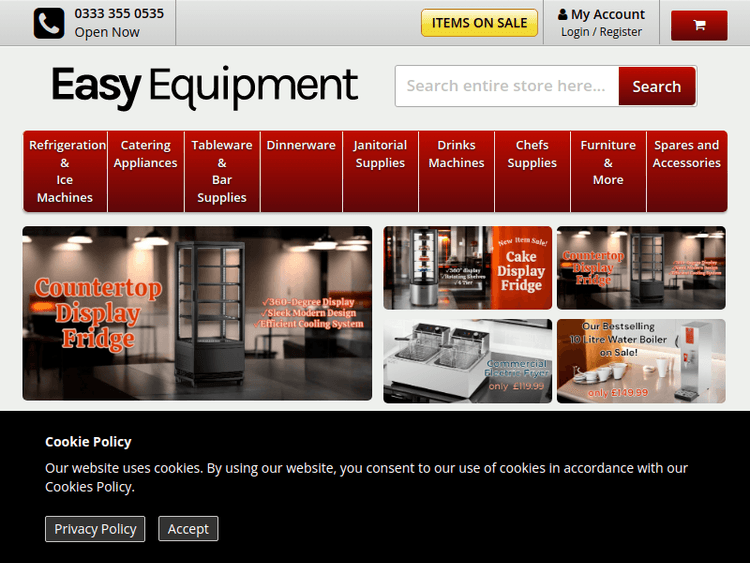750x563 pixels.
Task: Open the Furniture & More menu
Action: (x=608, y=171)
